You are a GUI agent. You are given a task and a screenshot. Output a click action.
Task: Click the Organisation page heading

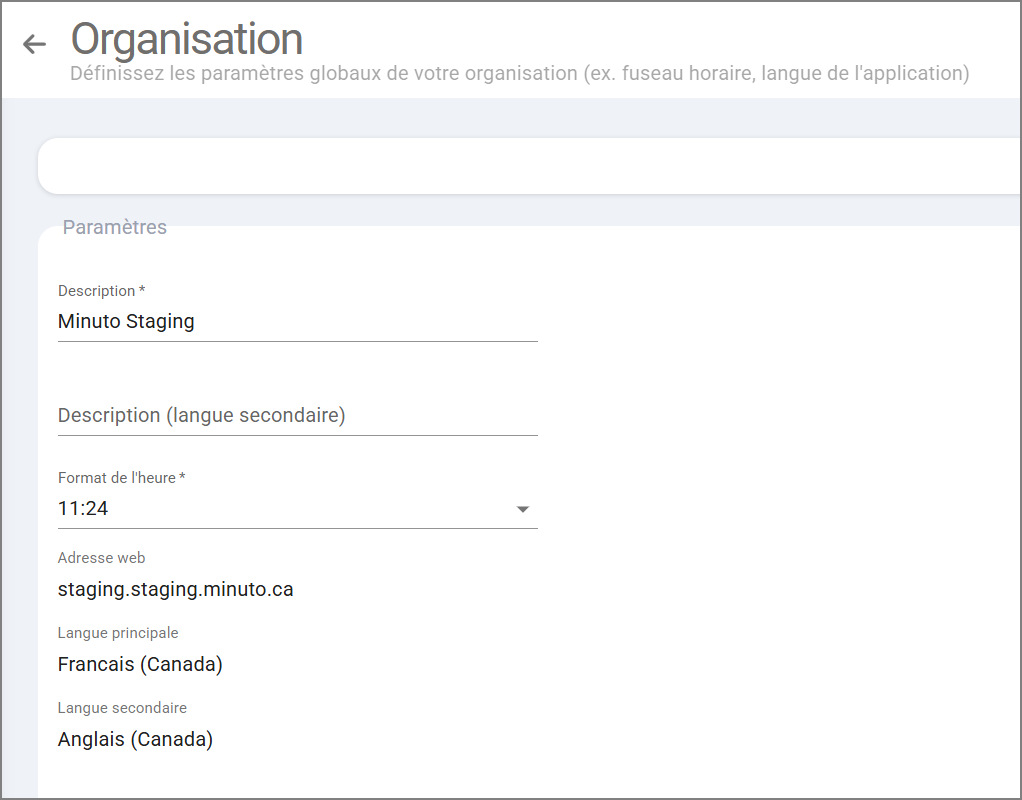click(x=187, y=40)
